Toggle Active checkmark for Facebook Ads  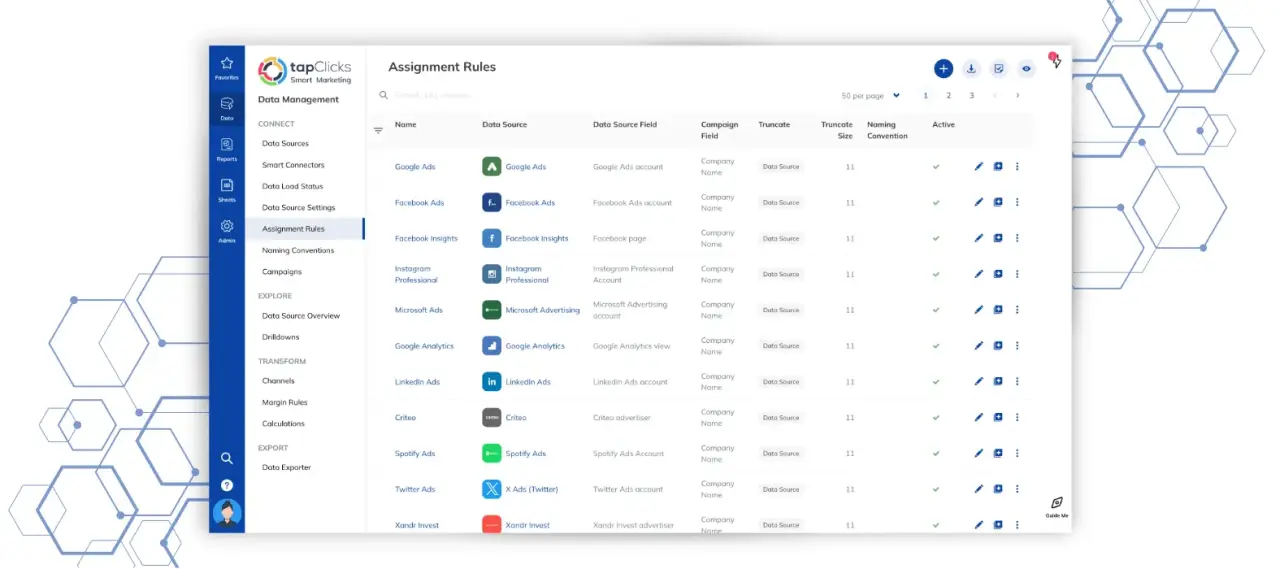(937, 202)
